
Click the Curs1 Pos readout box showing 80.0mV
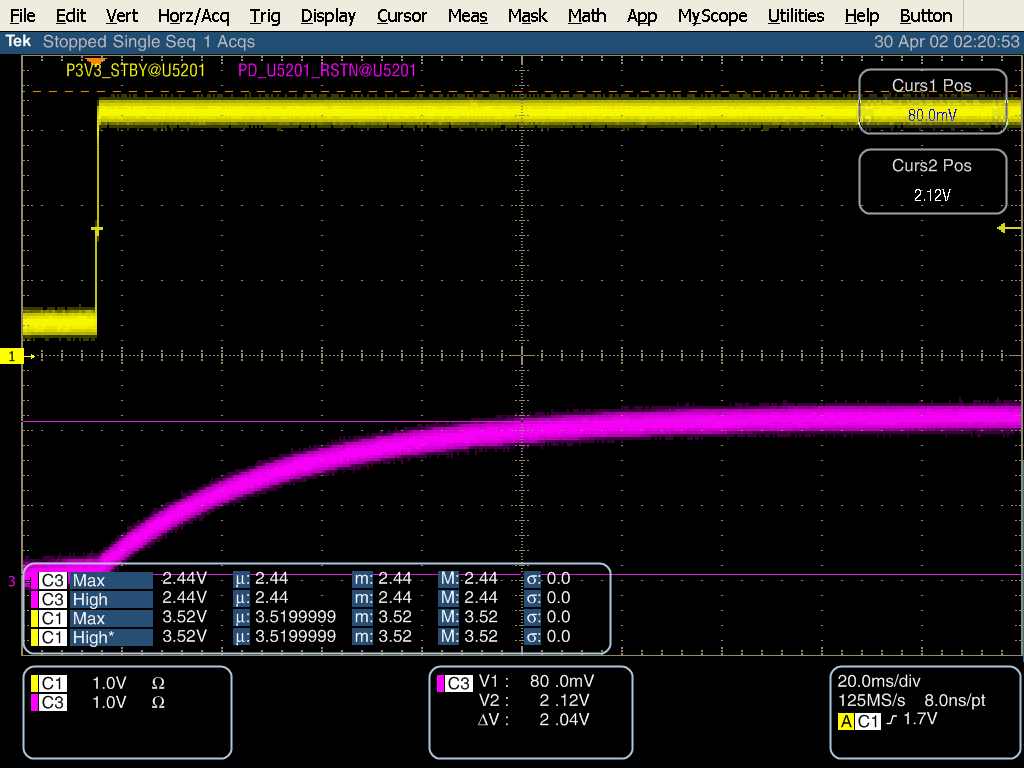coord(932,101)
